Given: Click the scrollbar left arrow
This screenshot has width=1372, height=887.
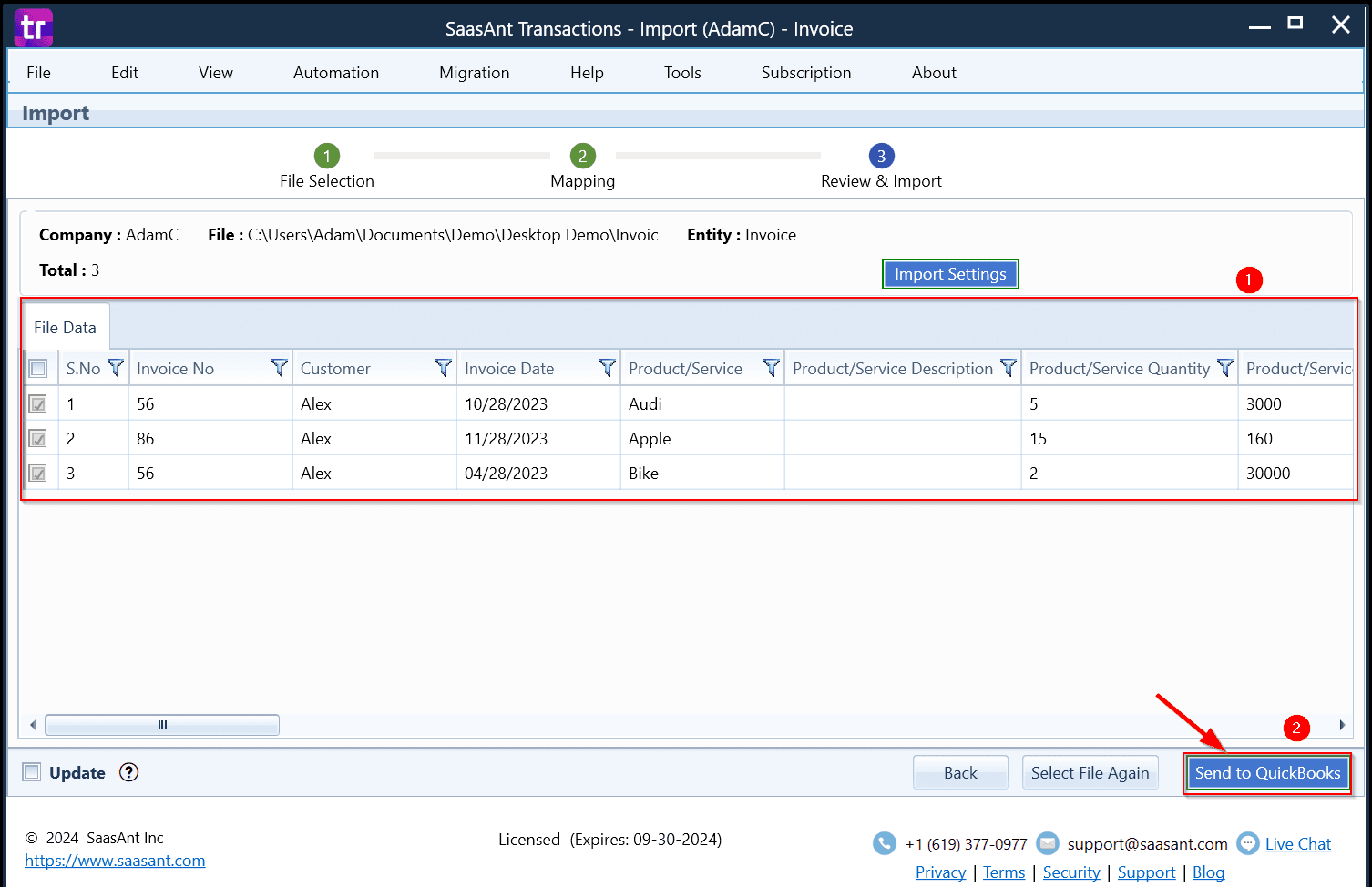Looking at the screenshot, I should point(33,725).
